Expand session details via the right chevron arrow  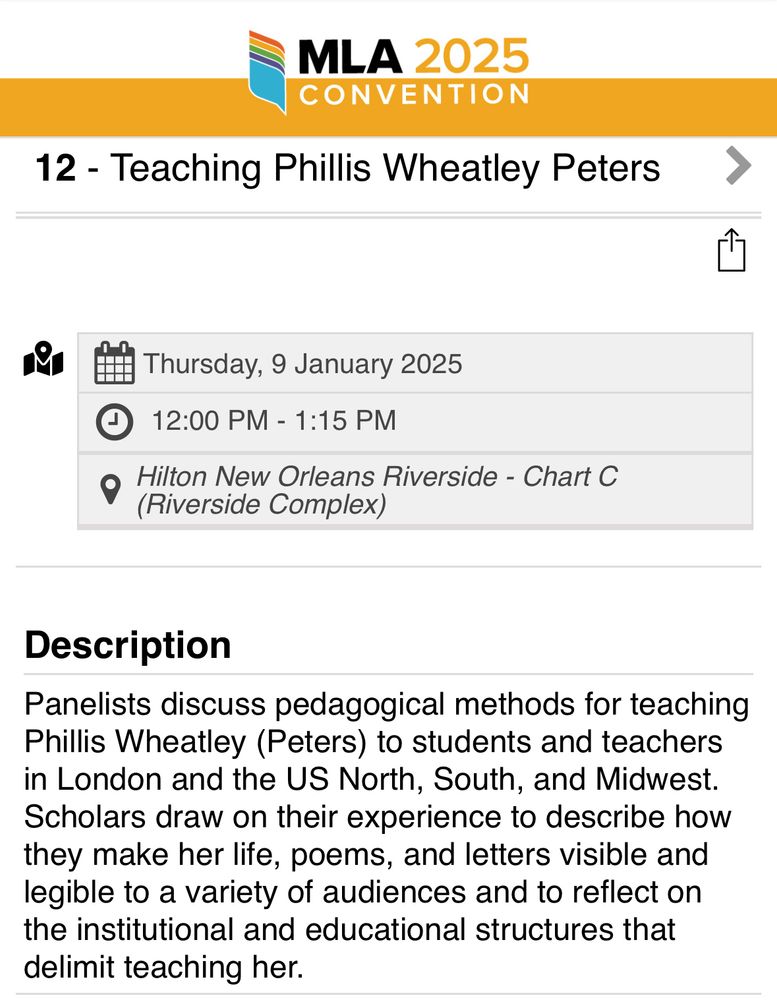738,166
